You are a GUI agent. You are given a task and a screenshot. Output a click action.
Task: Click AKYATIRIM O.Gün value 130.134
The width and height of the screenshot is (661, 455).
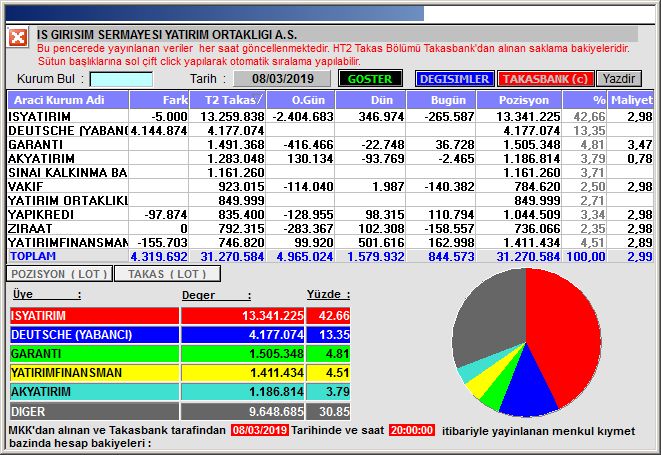point(310,159)
